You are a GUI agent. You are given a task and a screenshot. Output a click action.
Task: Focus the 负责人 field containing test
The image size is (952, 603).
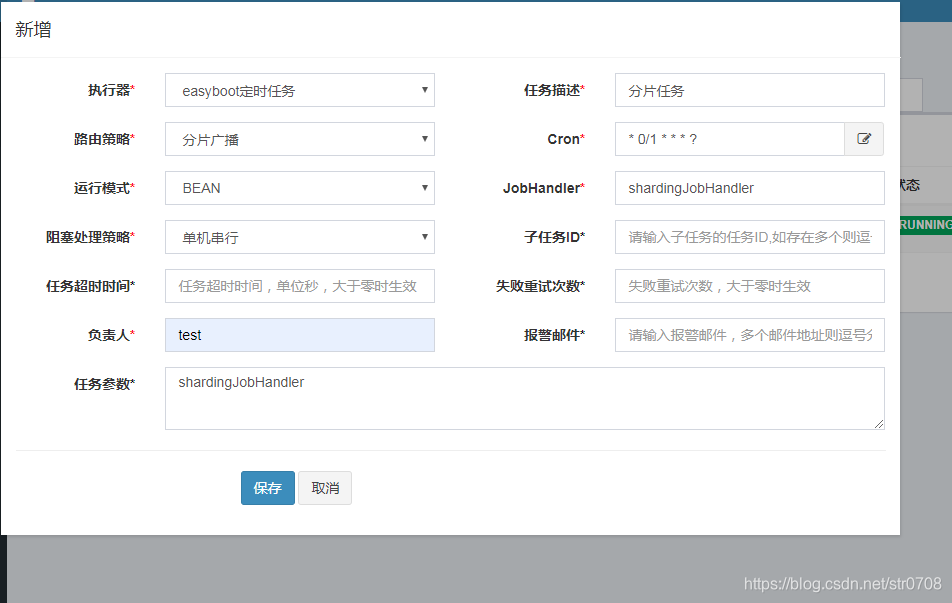tap(300, 335)
